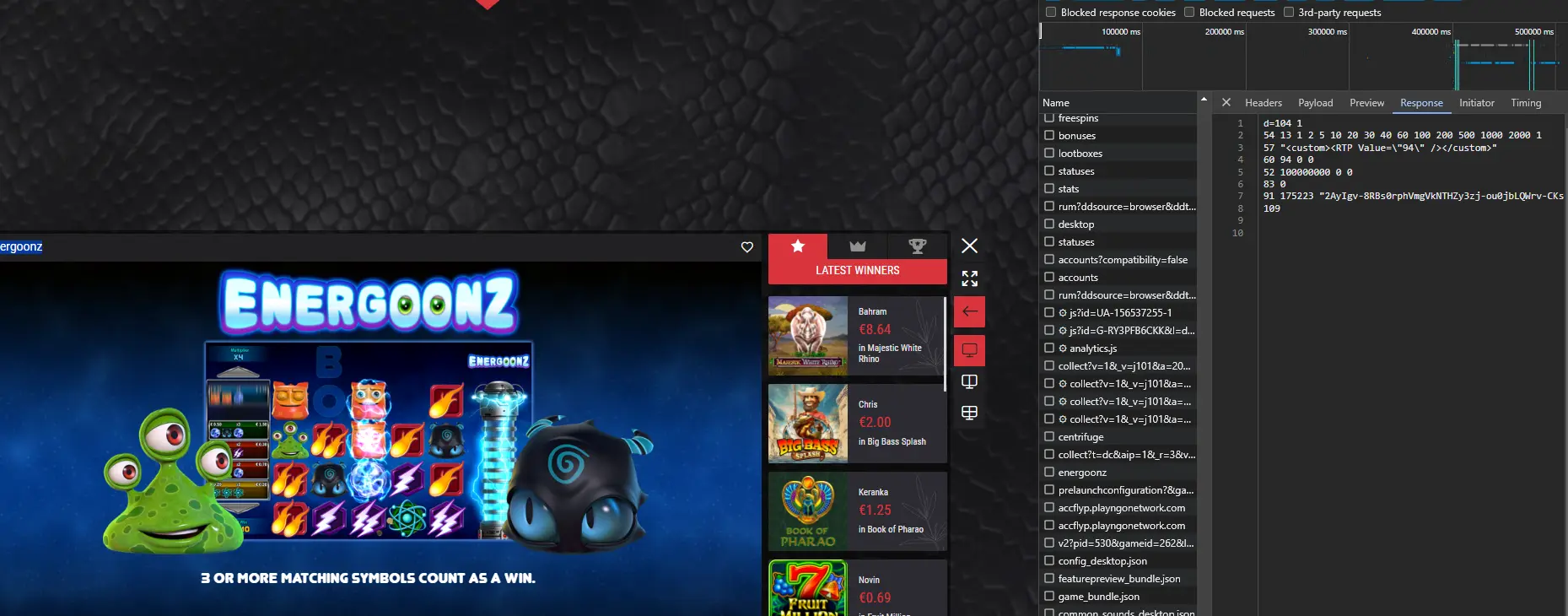The width and height of the screenshot is (1568, 616).
Task: Open the Preview tab
Action: pos(1366,103)
